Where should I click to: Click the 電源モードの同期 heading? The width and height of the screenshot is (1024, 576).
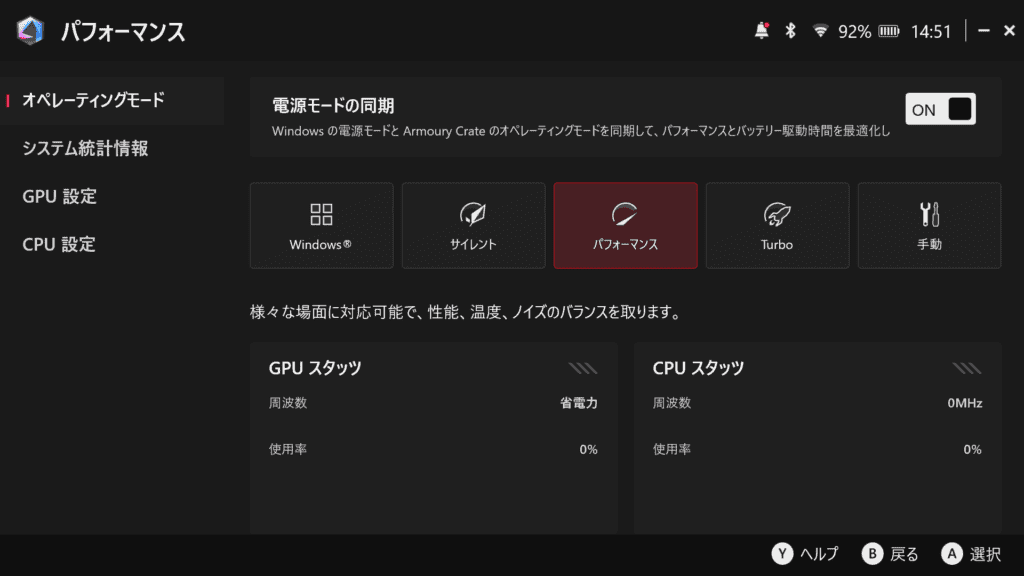[333, 106]
